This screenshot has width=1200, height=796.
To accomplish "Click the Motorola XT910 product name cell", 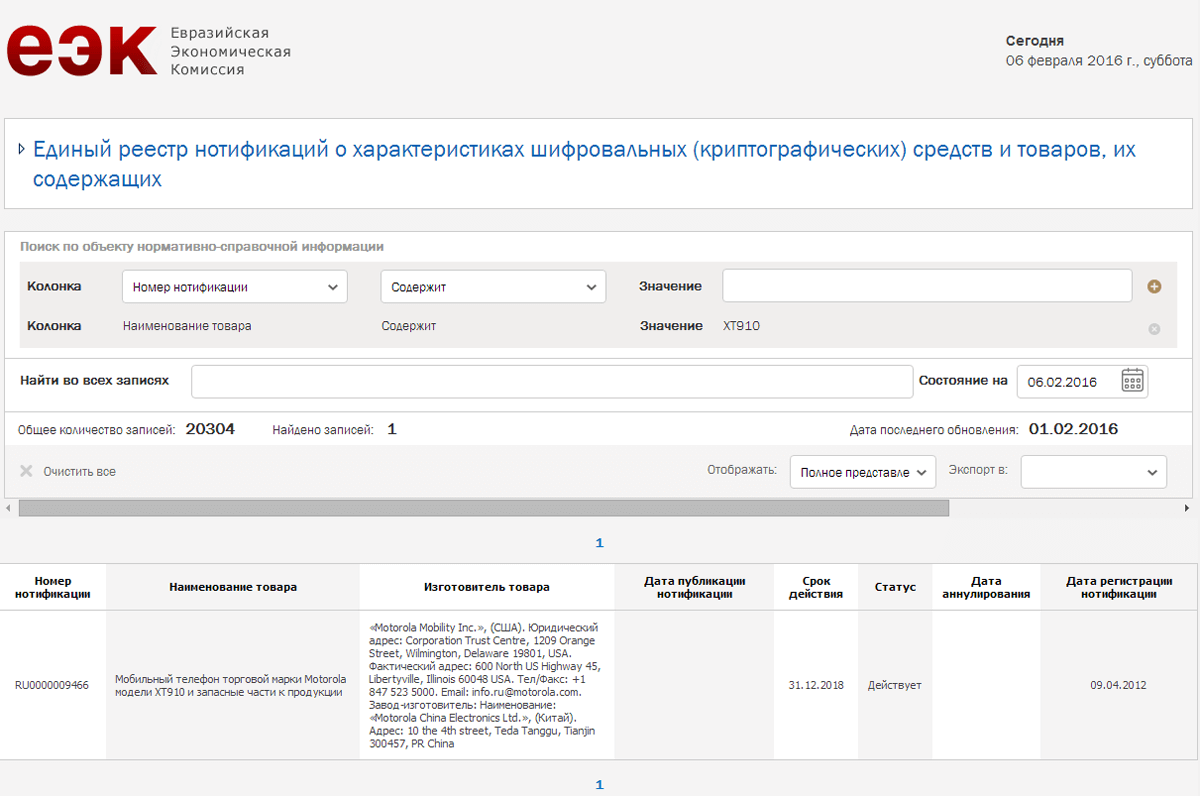I will [231, 685].
